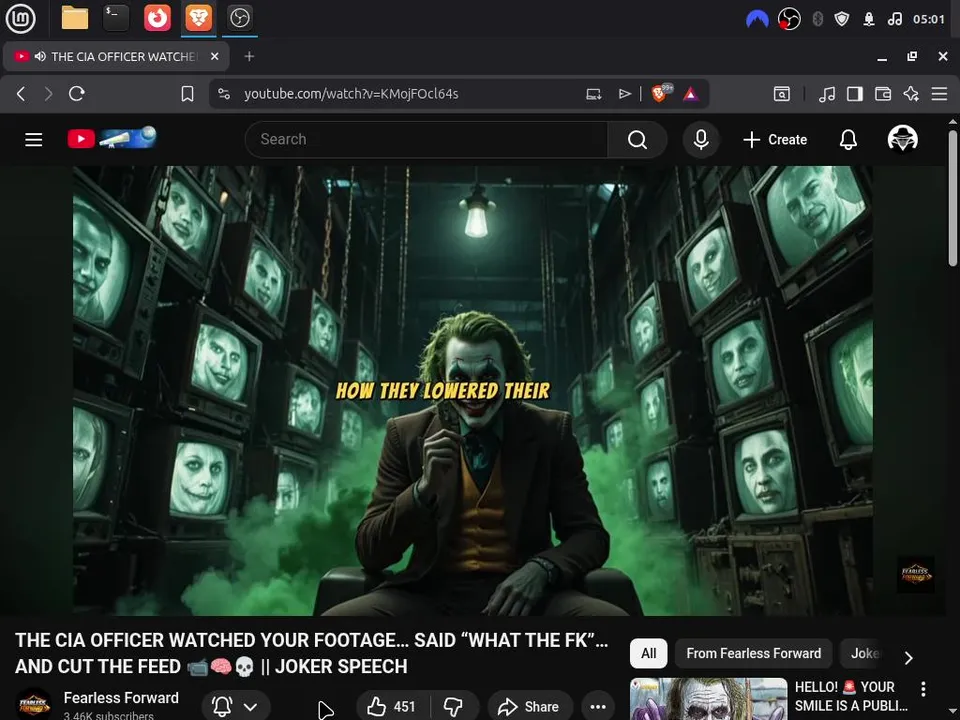Open HELLO! YOUR SMILE IS A PUBLI... title
960x720 pixels.
[x=851, y=696]
